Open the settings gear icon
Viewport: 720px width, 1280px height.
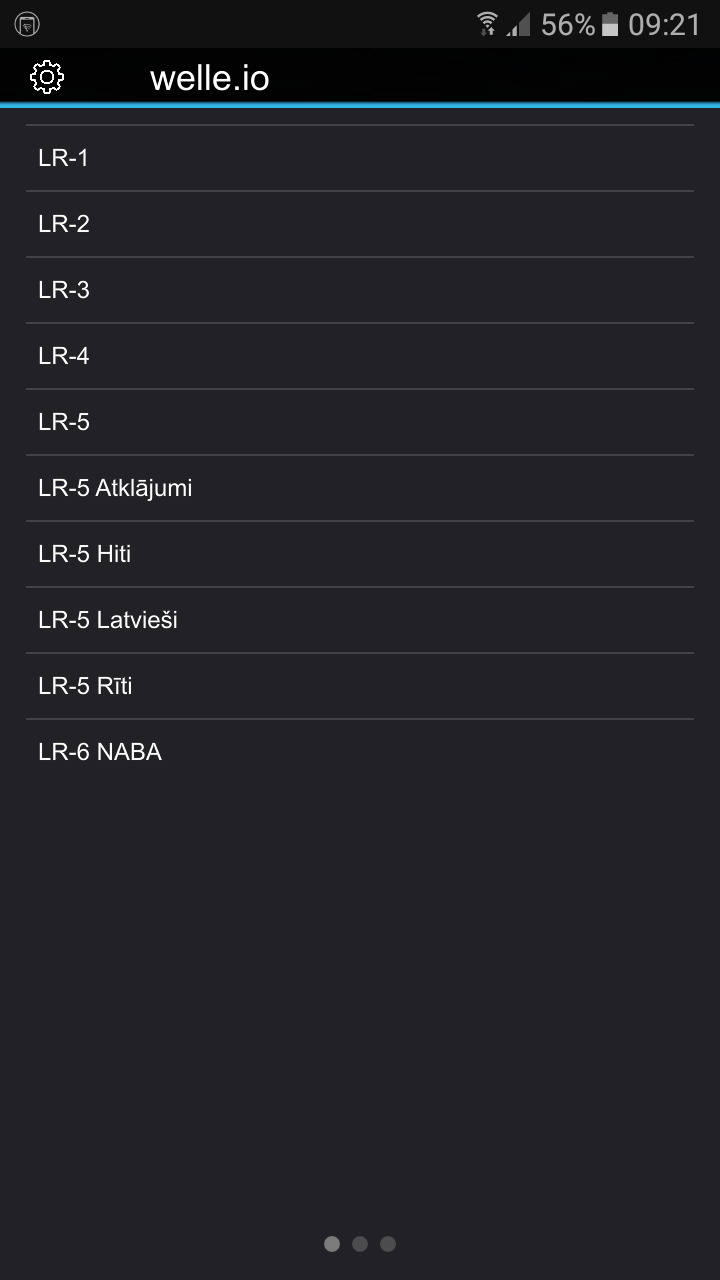(x=47, y=77)
